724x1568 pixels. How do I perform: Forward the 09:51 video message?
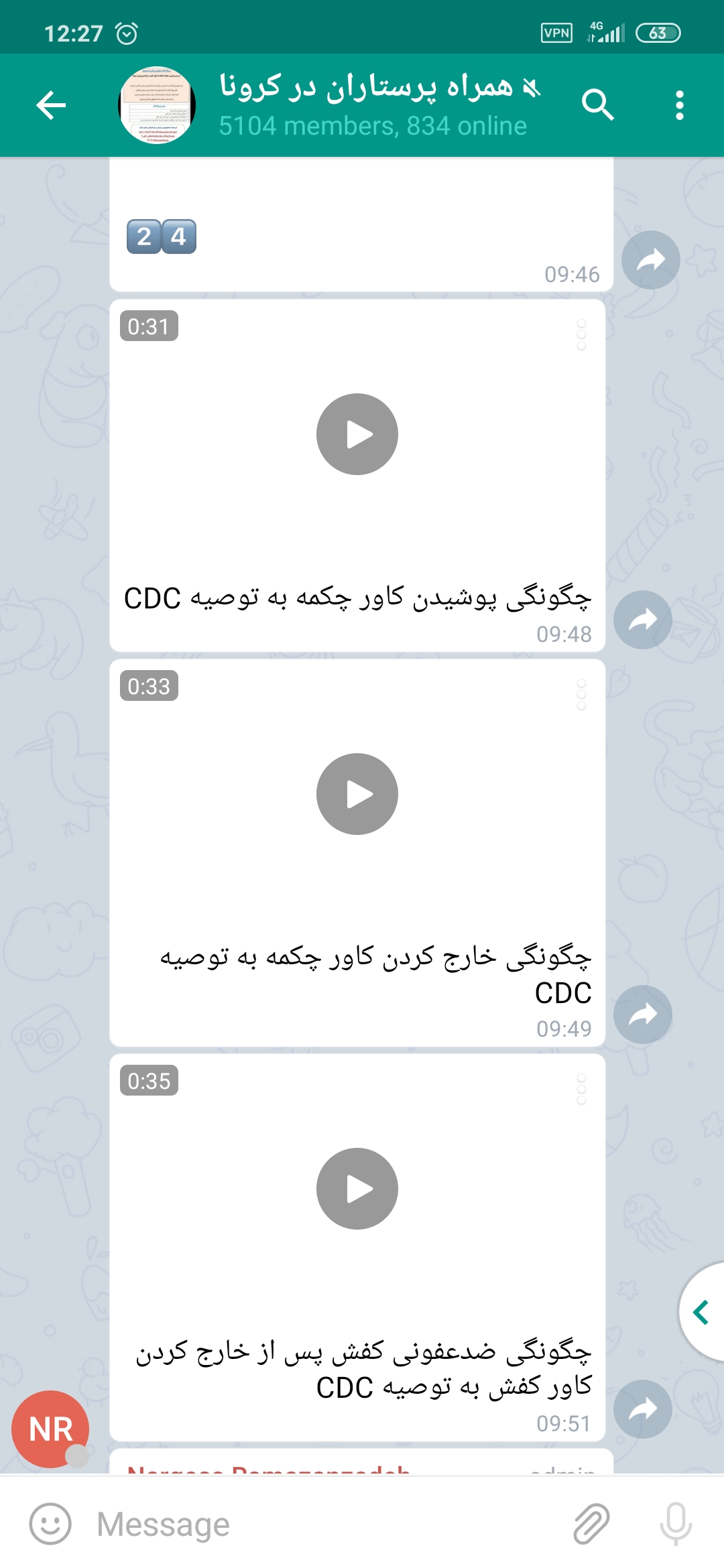click(x=643, y=1409)
